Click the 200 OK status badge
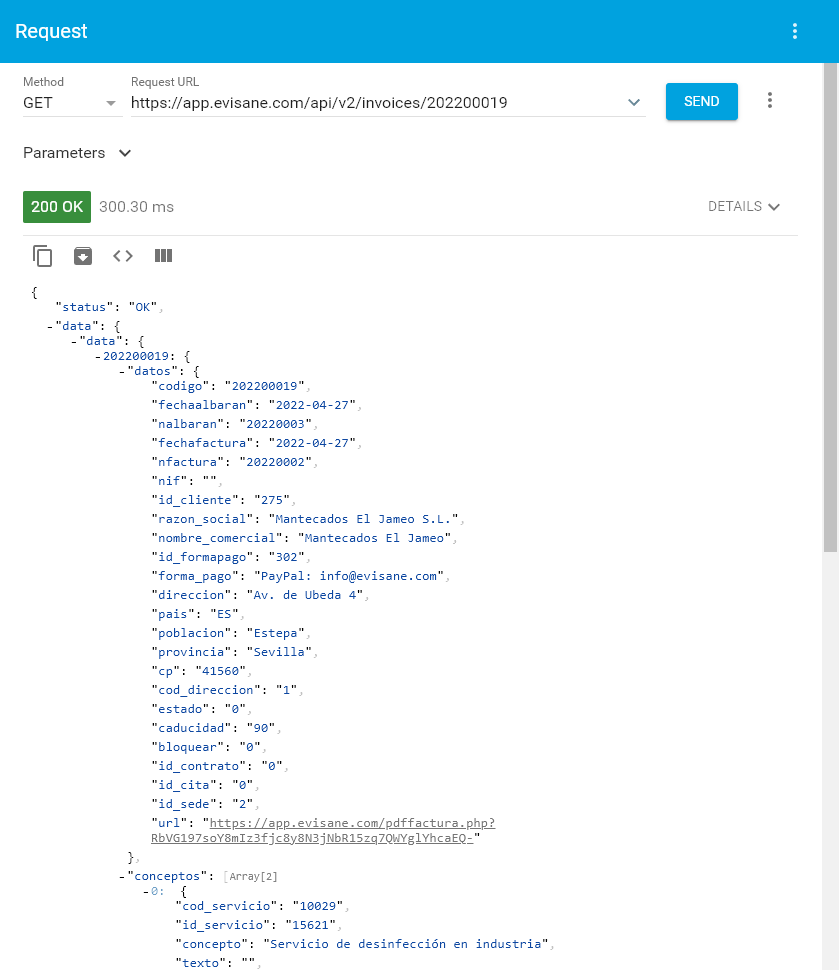The width and height of the screenshot is (839, 970). [57, 206]
